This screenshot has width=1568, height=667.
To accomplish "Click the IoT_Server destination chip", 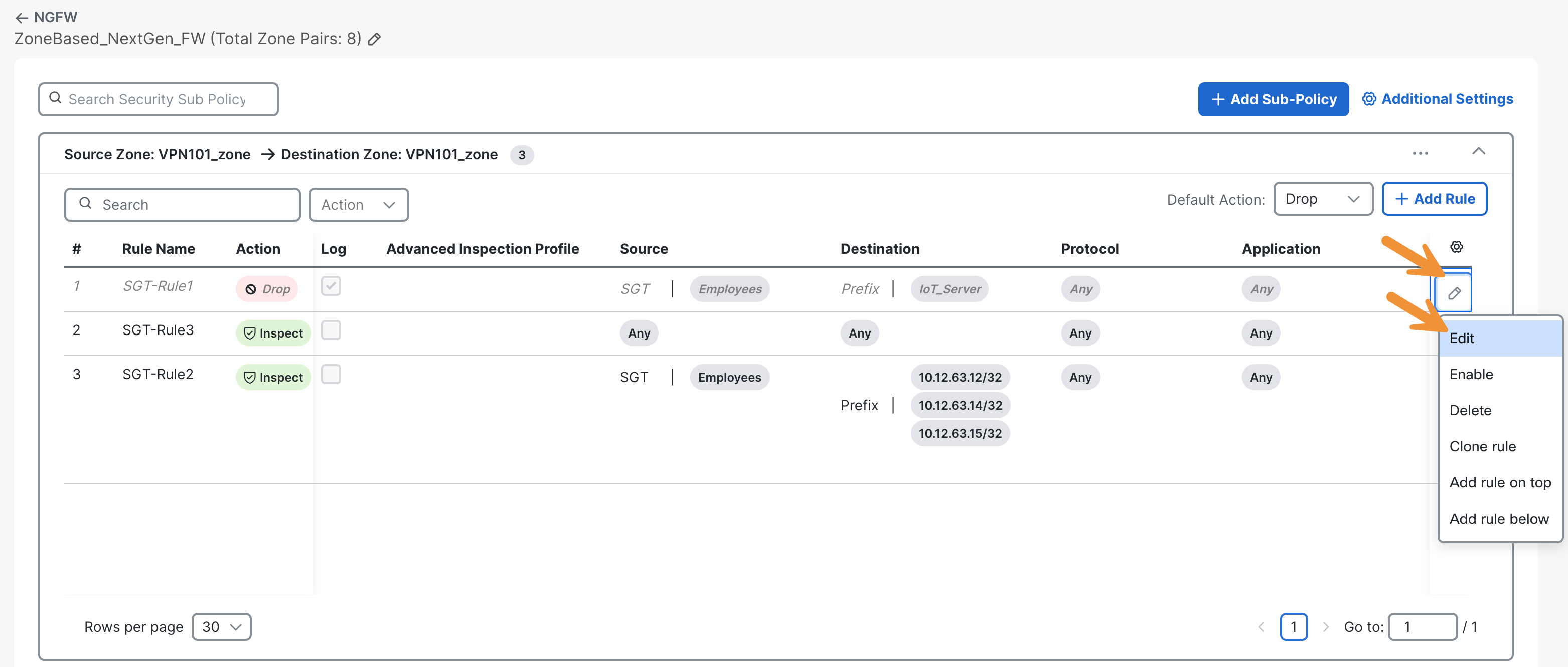I will pos(949,289).
